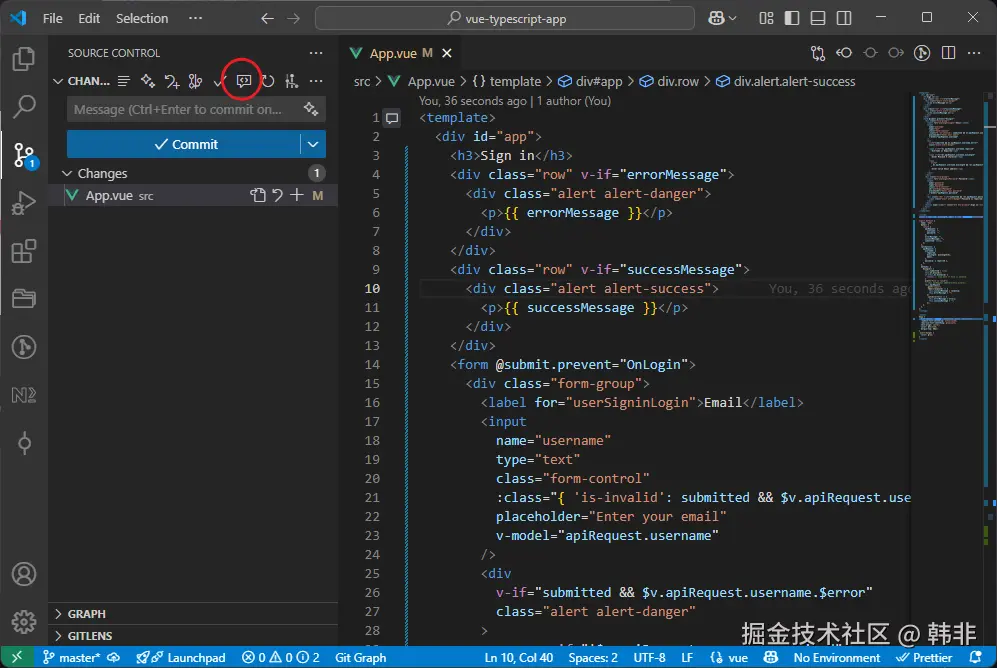Screen dimensions: 997x668
Task: Toggle the primary side bar layout button
Action: pos(793,18)
